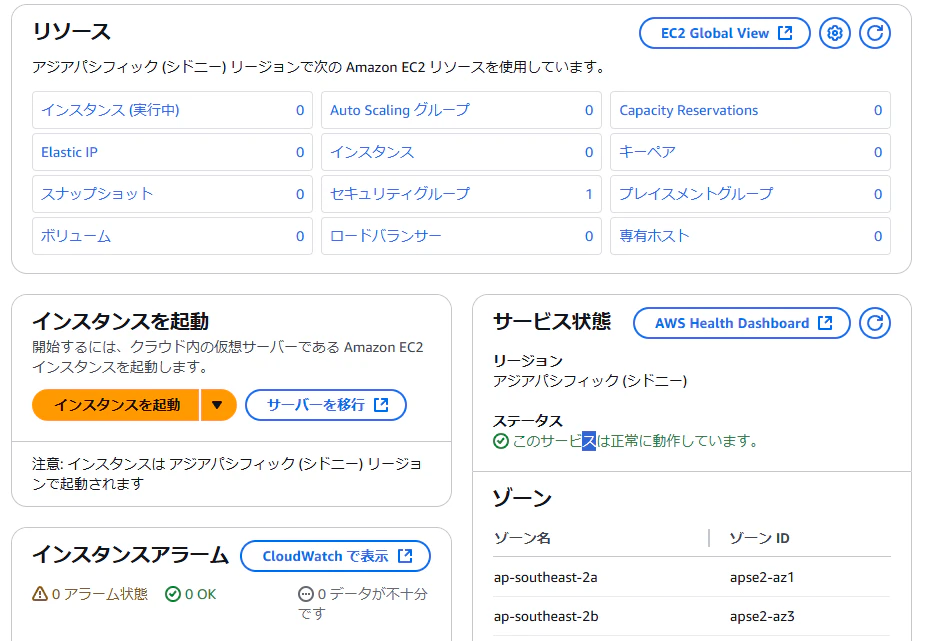Open Capacity Reservations link

pyautogui.click(x=689, y=110)
